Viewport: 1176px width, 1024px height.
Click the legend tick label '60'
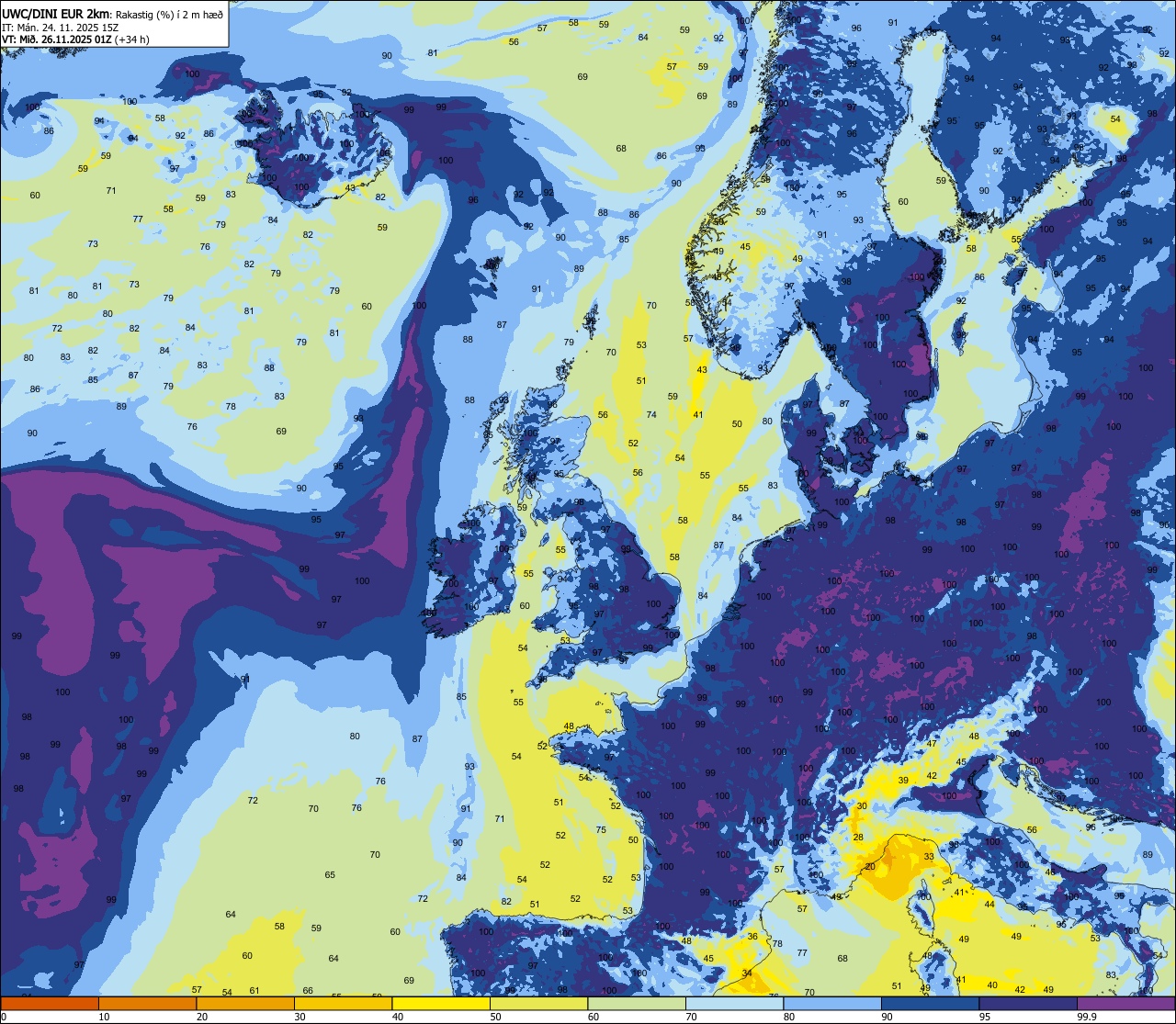594,1017
